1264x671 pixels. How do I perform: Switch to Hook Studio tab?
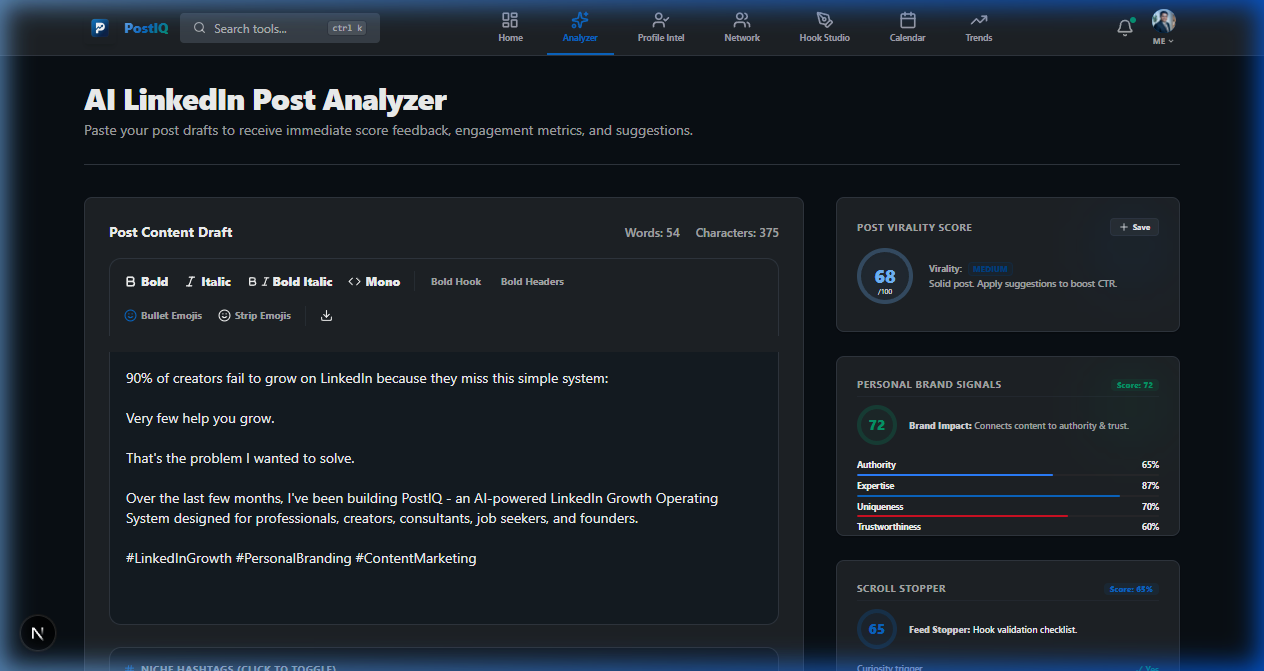click(825, 28)
